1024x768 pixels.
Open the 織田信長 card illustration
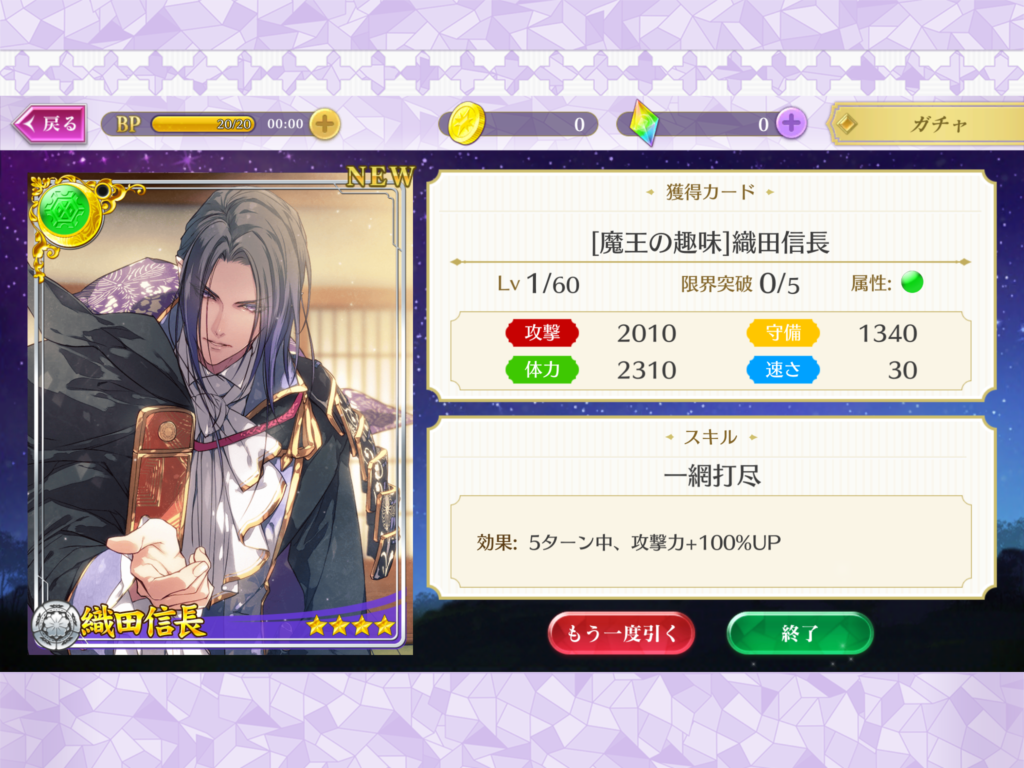tap(219, 413)
